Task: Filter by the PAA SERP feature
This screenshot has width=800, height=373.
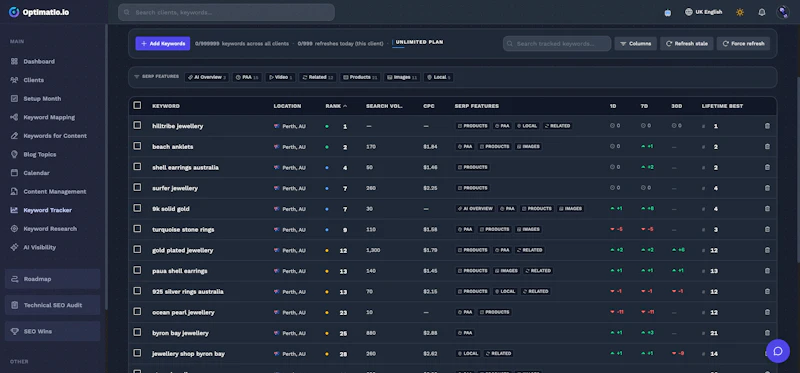Action: 247,77
